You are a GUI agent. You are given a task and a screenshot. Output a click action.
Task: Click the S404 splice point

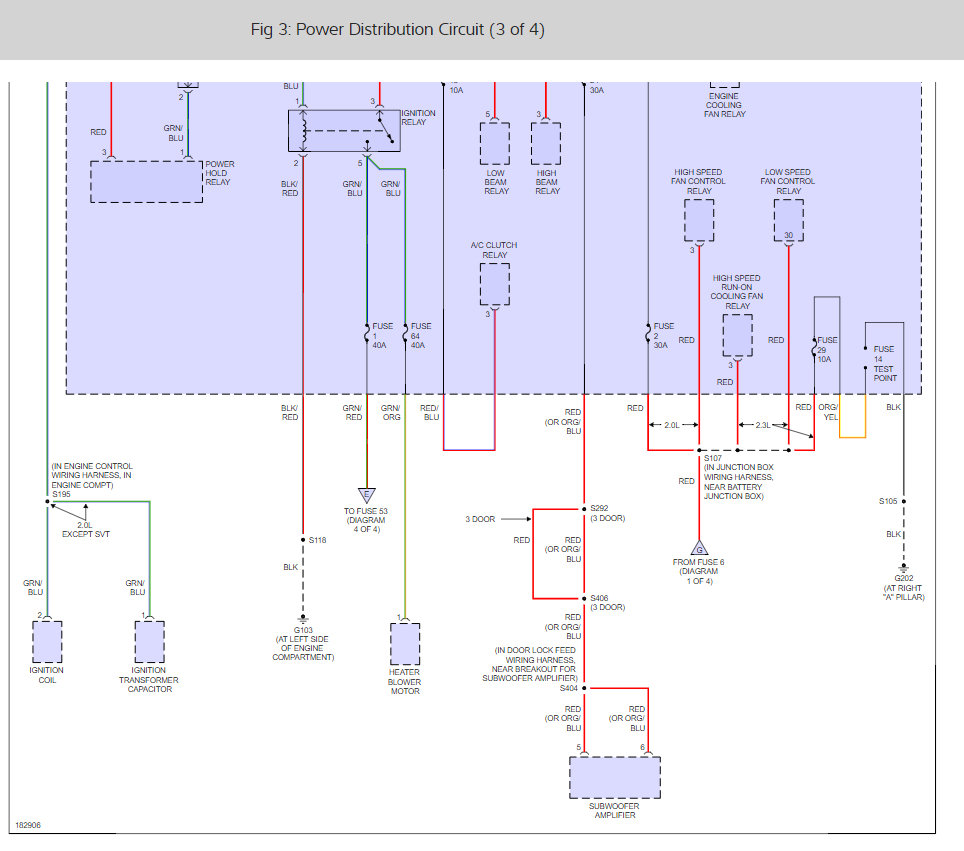[x=584, y=688]
